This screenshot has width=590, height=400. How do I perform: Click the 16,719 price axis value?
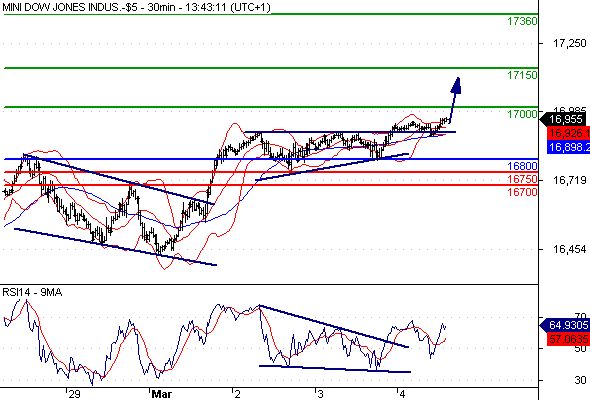coord(570,181)
